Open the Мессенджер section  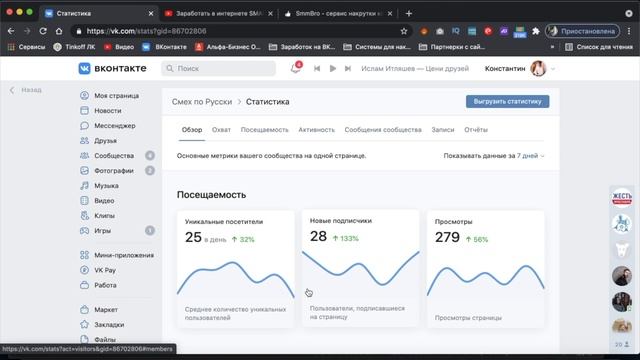pyautogui.click(x=115, y=126)
